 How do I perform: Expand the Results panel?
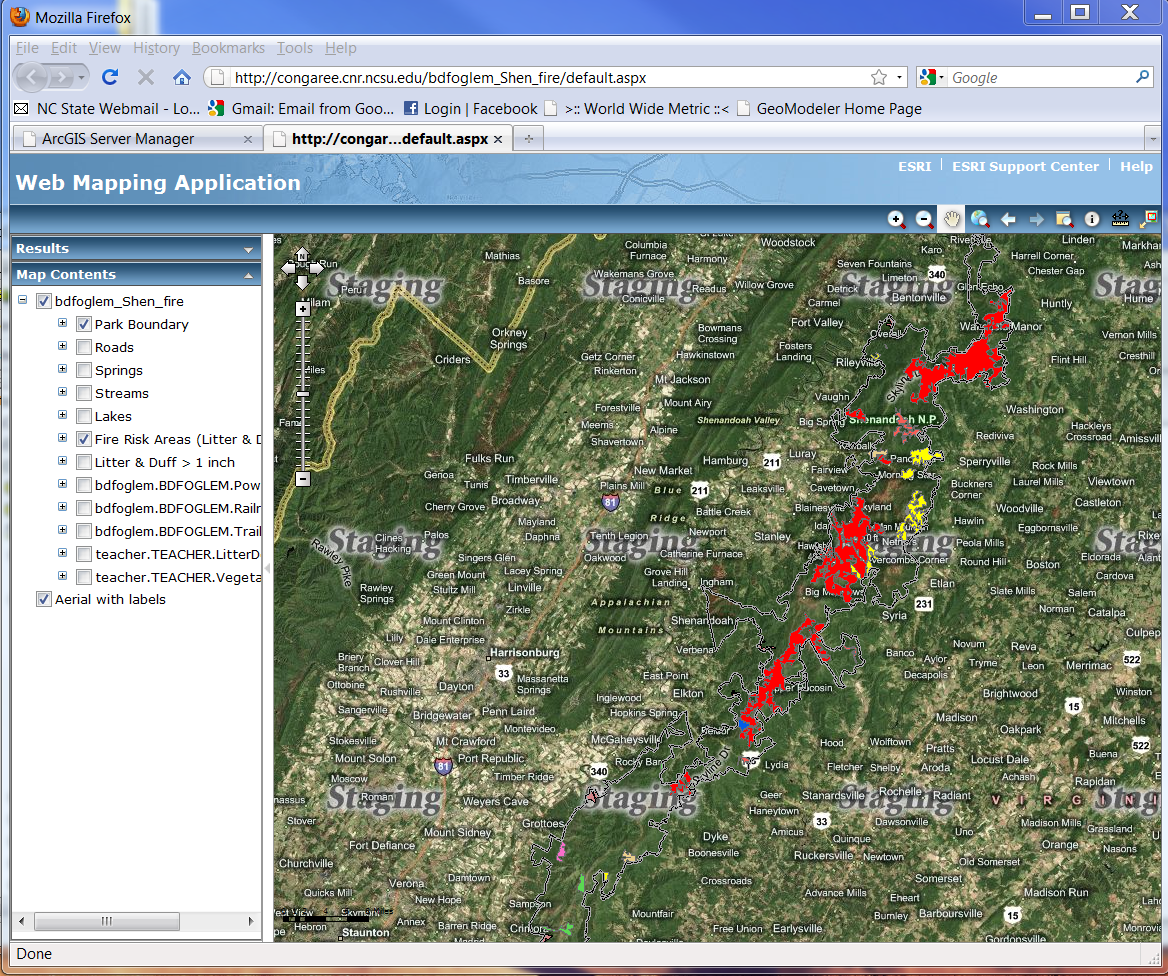click(x=248, y=249)
